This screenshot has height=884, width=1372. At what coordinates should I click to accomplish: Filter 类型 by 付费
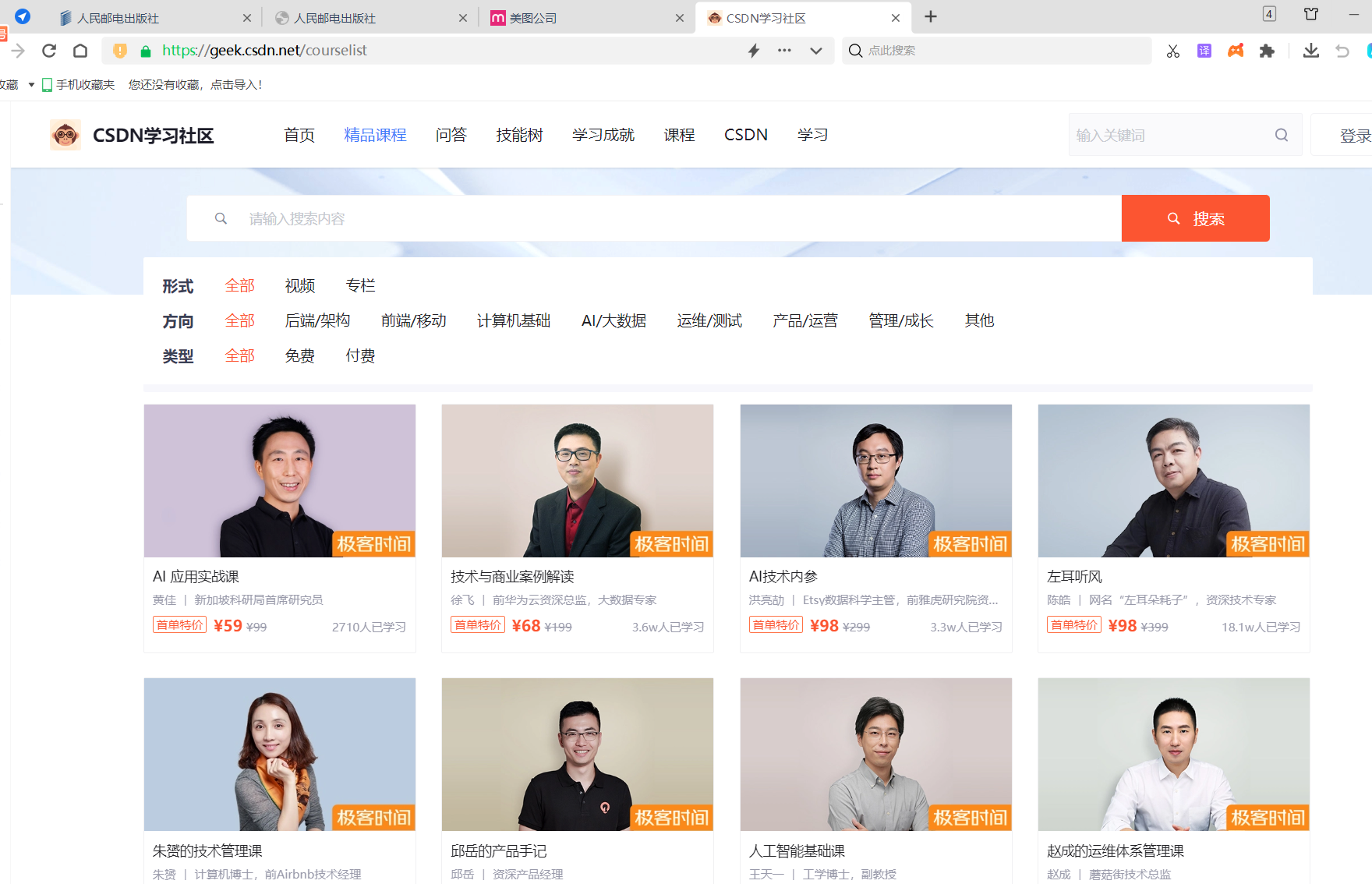click(360, 356)
